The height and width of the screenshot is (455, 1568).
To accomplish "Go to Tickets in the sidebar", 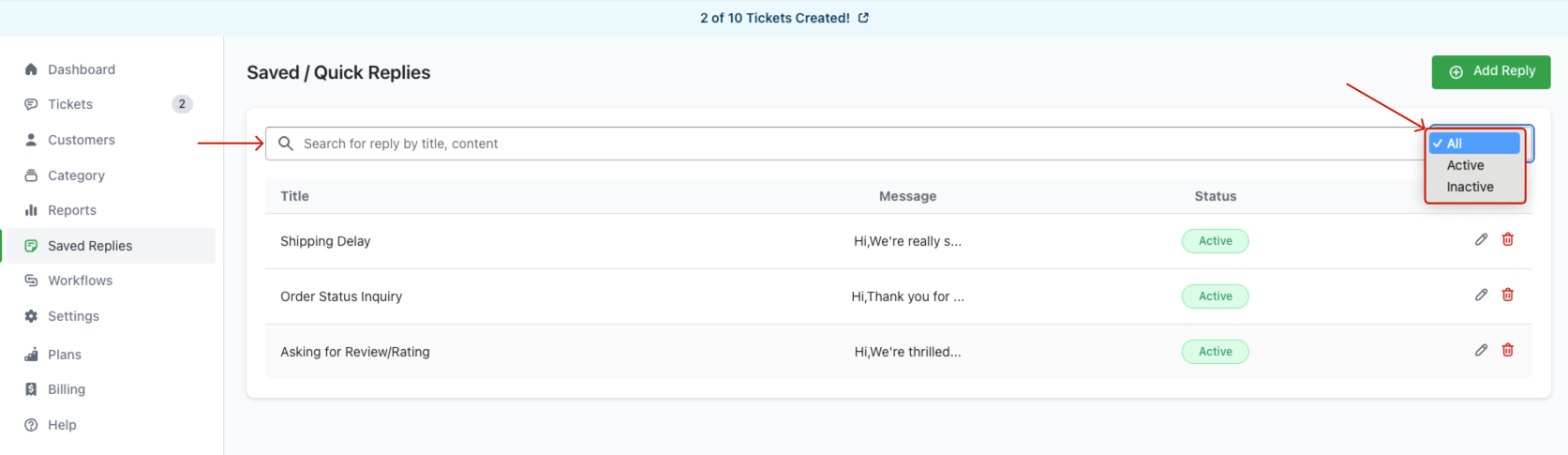I will click(70, 104).
